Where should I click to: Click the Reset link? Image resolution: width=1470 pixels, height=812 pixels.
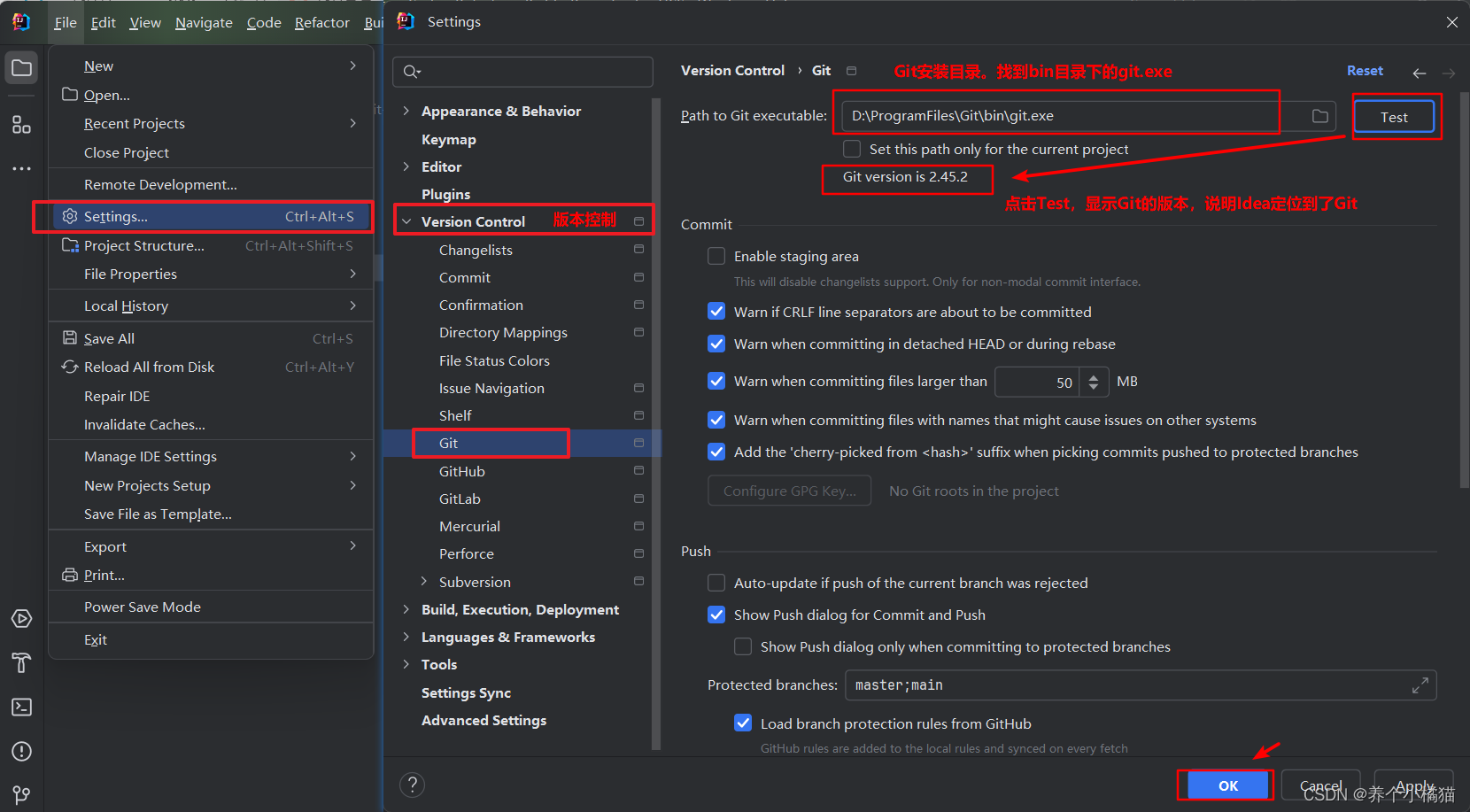point(1365,71)
